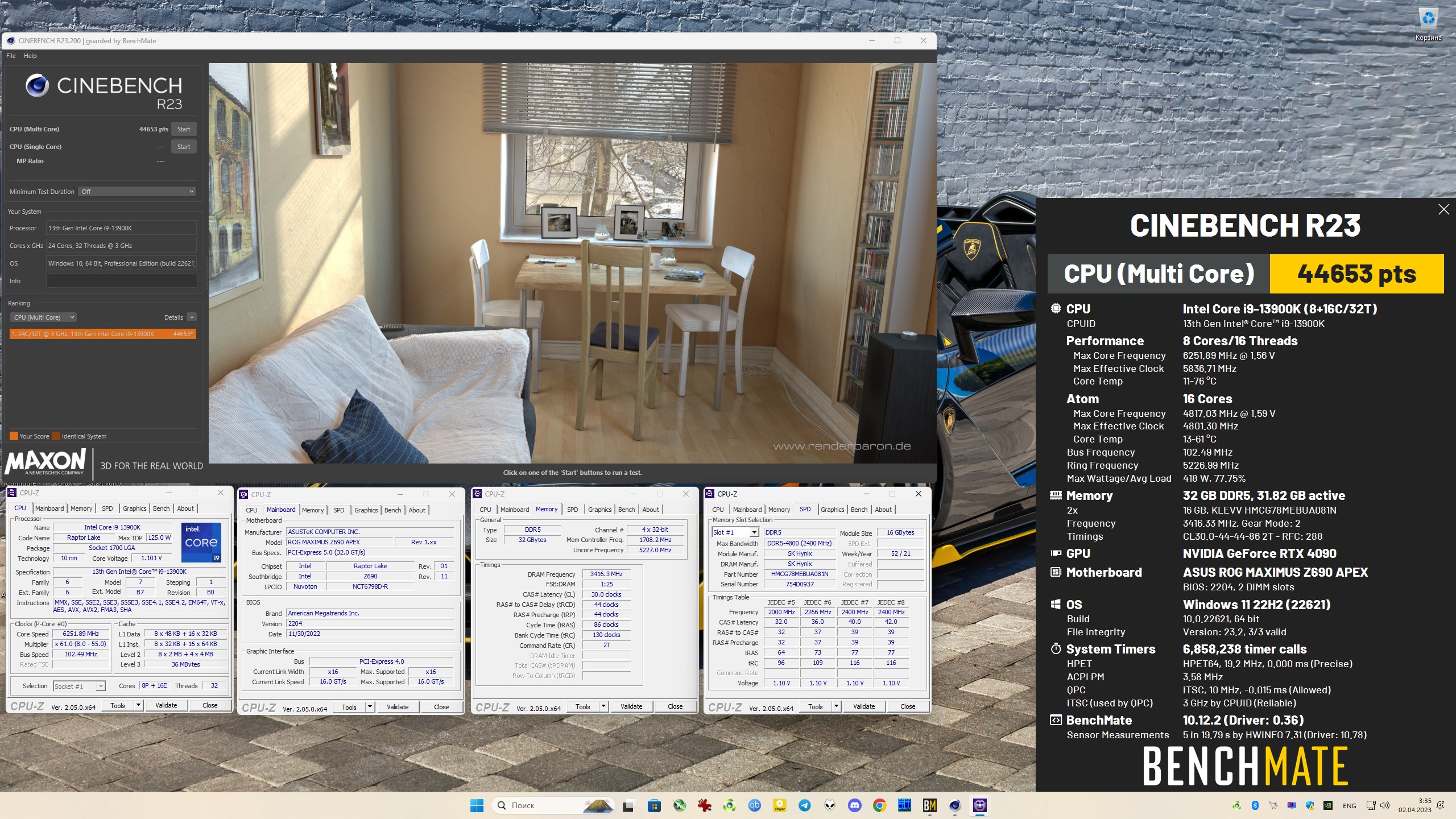Open Tools dropdown arrow in Mainboard CPU-Z window
The height and width of the screenshot is (819, 1456).
point(370,707)
